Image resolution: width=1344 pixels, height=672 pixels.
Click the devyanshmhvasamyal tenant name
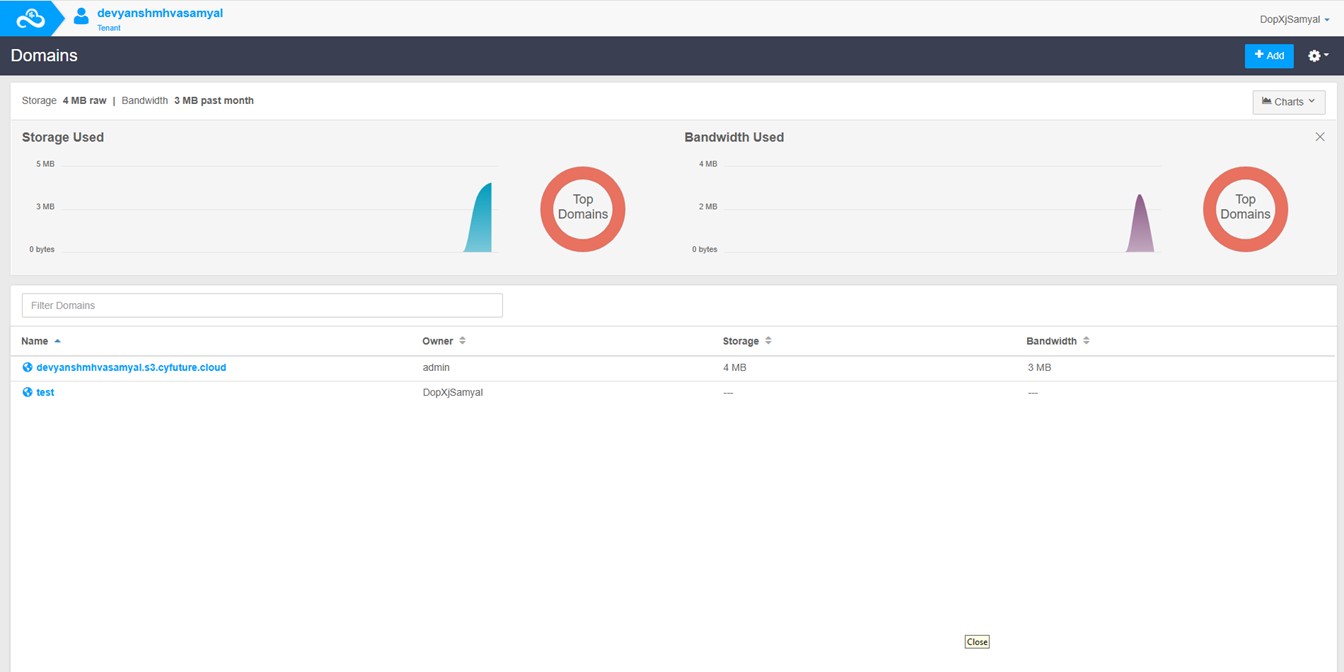click(x=160, y=13)
